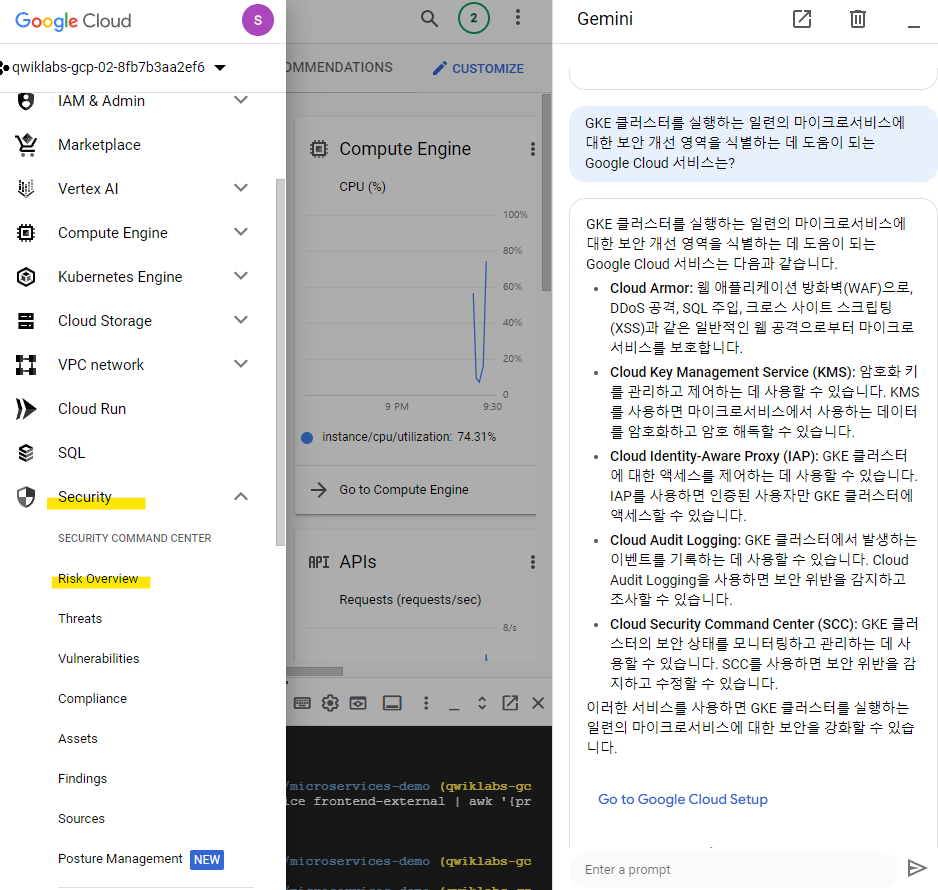Click Cloud Shell web preview icon
Image resolution: width=938 pixels, height=890 pixels.
pos(358,703)
